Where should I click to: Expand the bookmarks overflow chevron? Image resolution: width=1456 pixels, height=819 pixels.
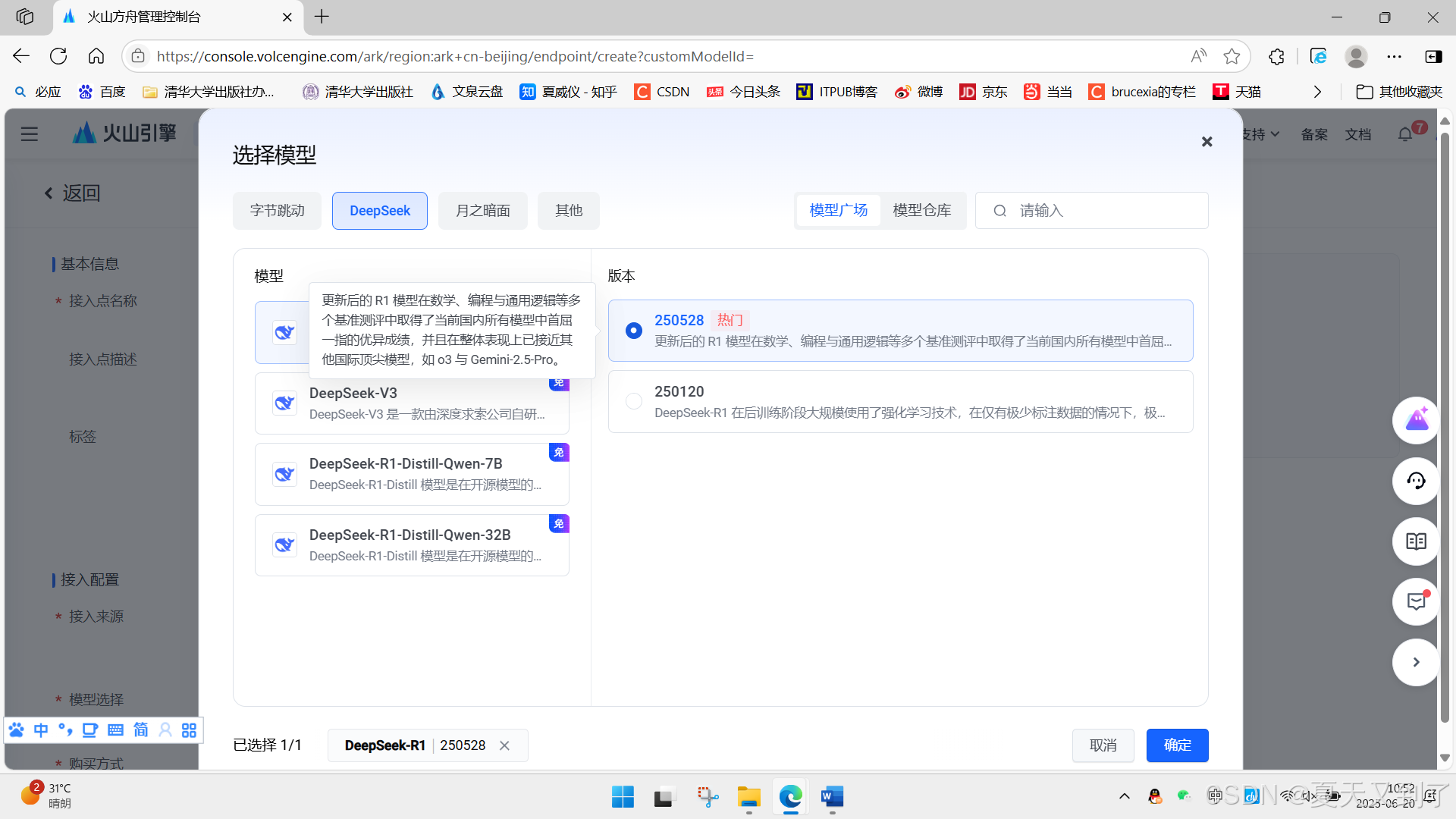tap(1317, 92)
